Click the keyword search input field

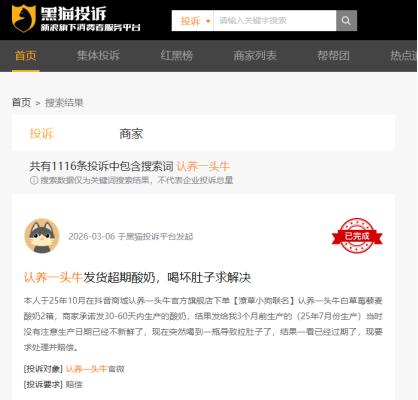pos(275,21)
